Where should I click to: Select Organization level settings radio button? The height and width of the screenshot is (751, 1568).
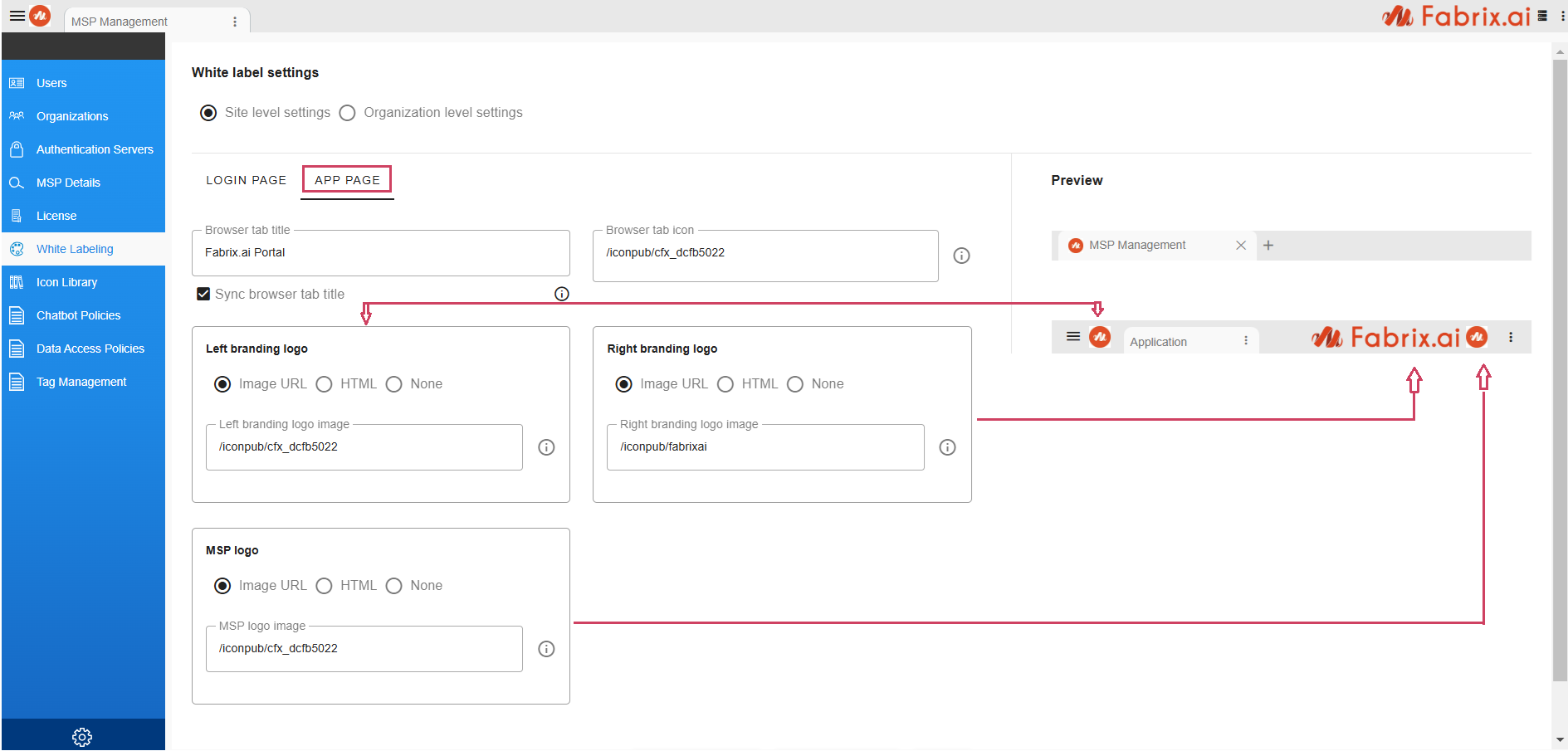348,113
